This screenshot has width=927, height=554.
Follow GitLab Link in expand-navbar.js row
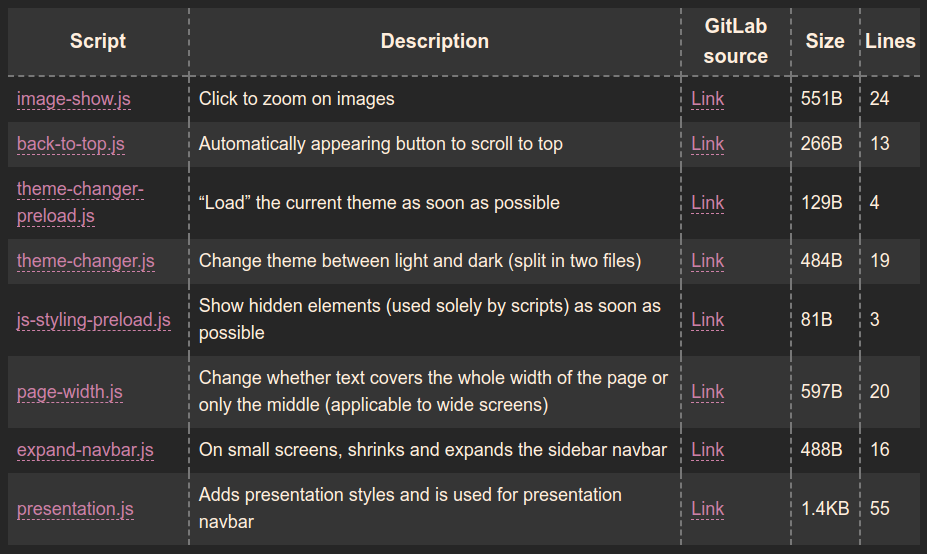point(708,450)
